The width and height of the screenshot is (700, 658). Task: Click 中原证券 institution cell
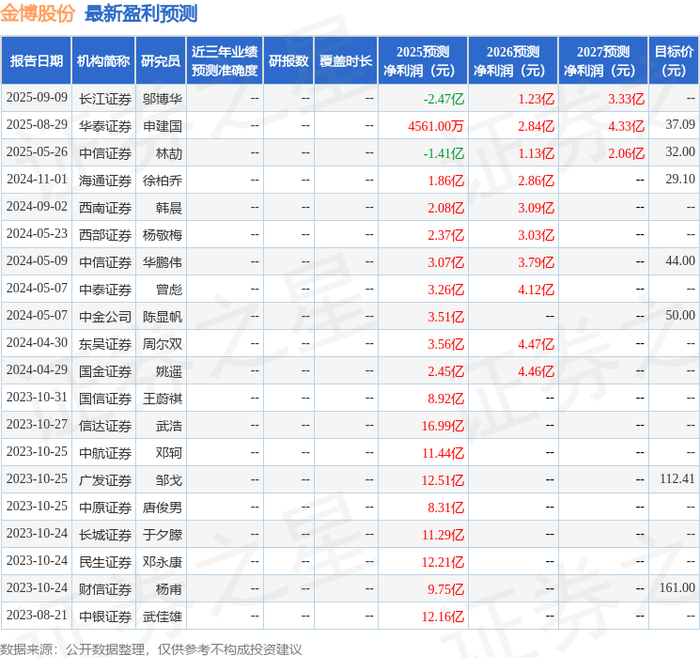coord(105,507)
